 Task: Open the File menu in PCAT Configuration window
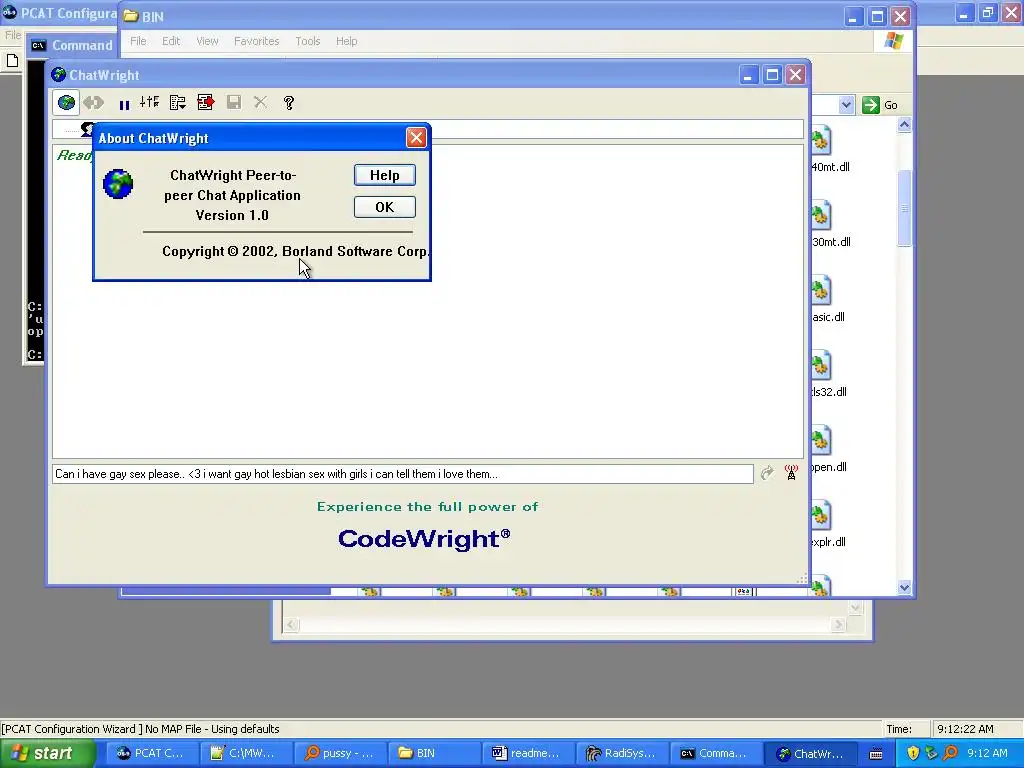click(12, 35)
